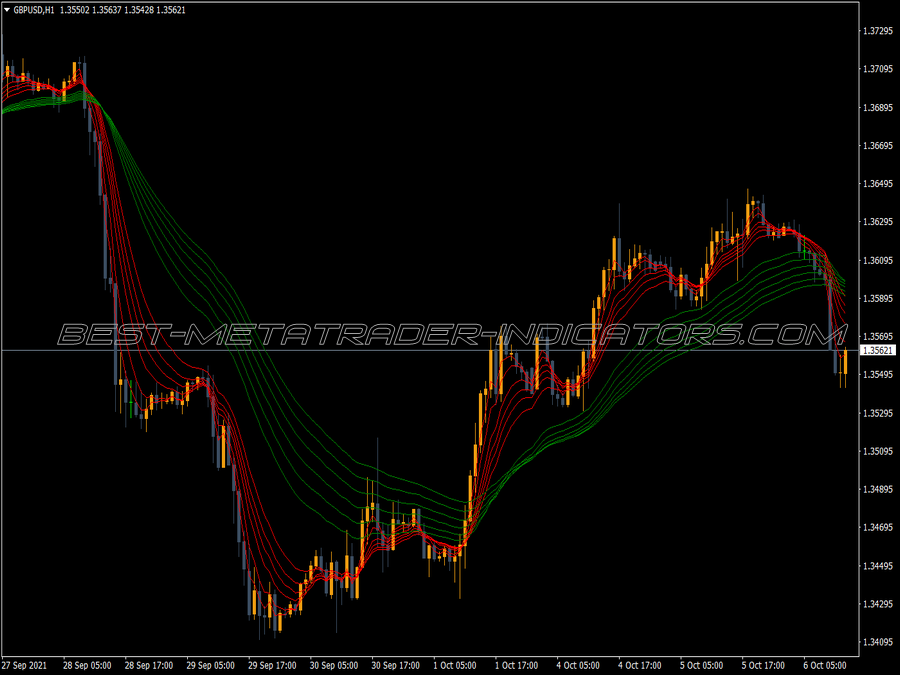900x675 pixels.
Task: Click the GBPUSD,H1 symbol title
Action: [x=34, y=10]
